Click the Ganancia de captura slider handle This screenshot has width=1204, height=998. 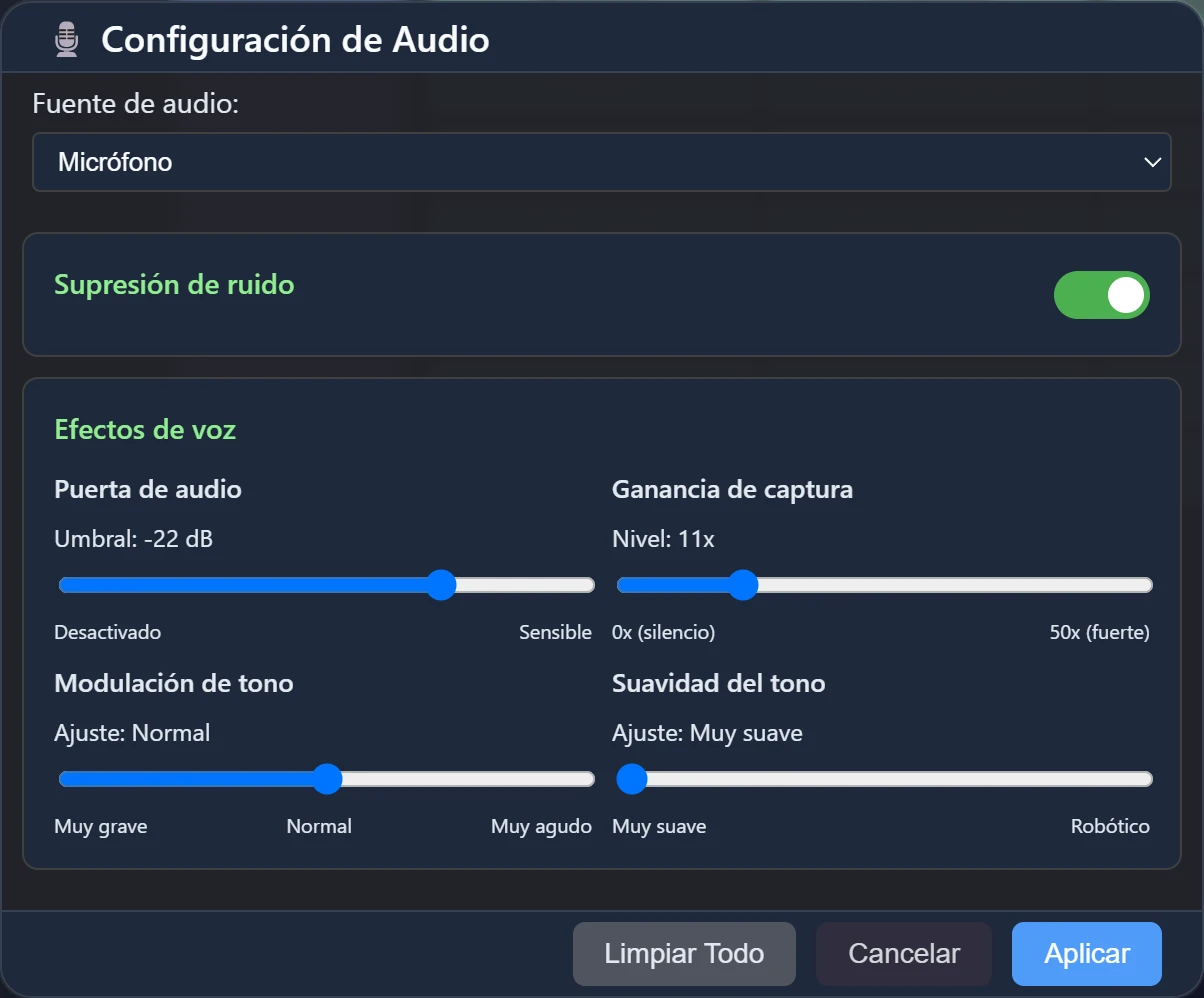[743, 585]
